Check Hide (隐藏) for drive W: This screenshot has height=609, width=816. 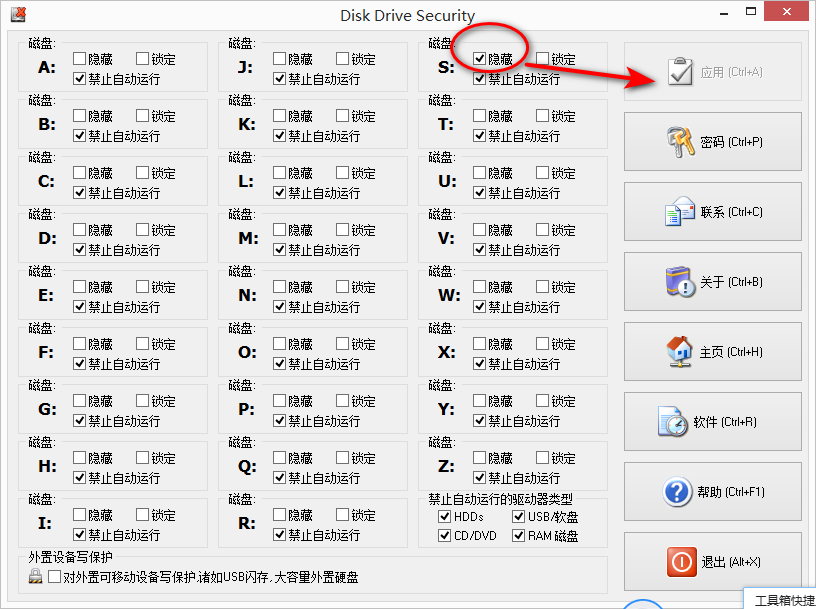(479, 286)
